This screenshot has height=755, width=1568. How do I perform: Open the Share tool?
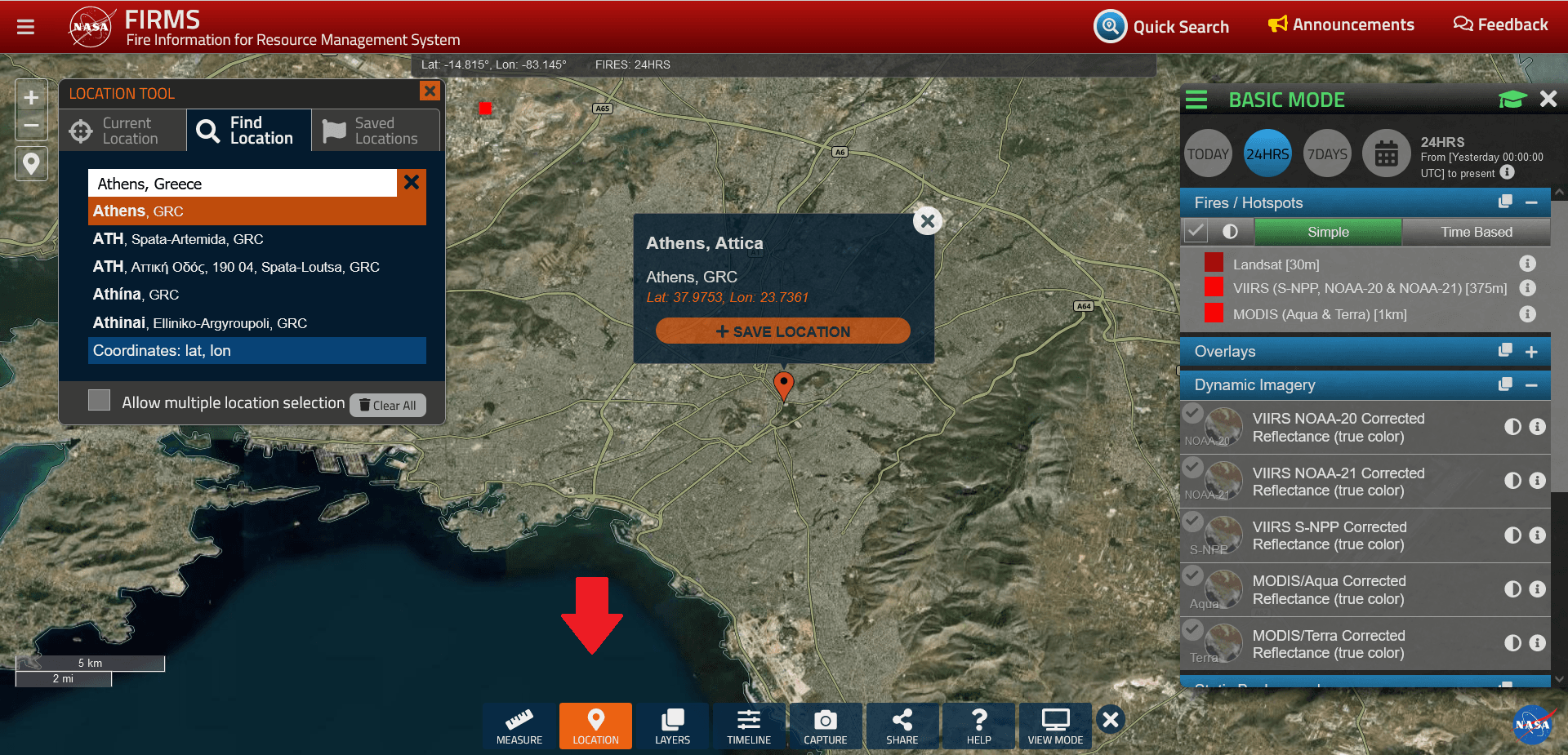pyautogui.click(x=902, y=726)
